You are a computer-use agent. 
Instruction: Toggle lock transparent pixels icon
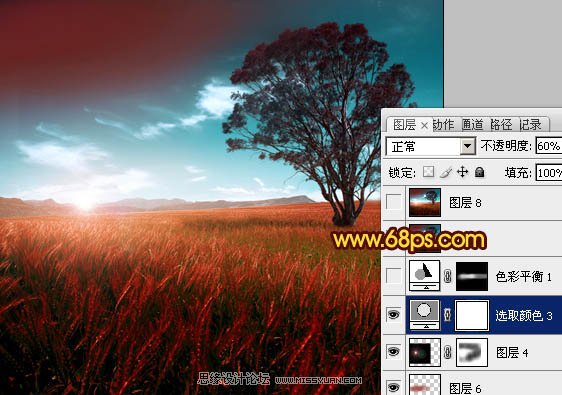[428, 172]
